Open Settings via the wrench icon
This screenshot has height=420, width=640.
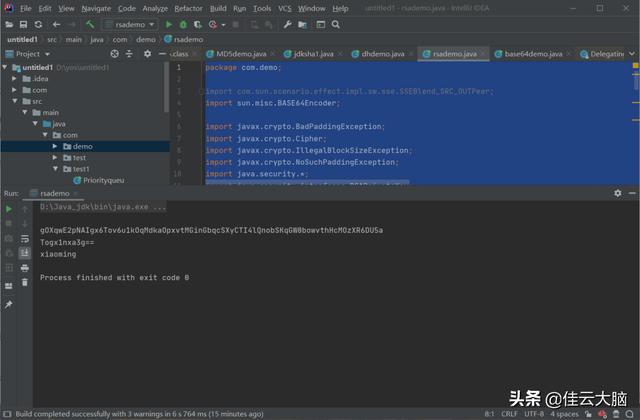click(x=287, y=24)
